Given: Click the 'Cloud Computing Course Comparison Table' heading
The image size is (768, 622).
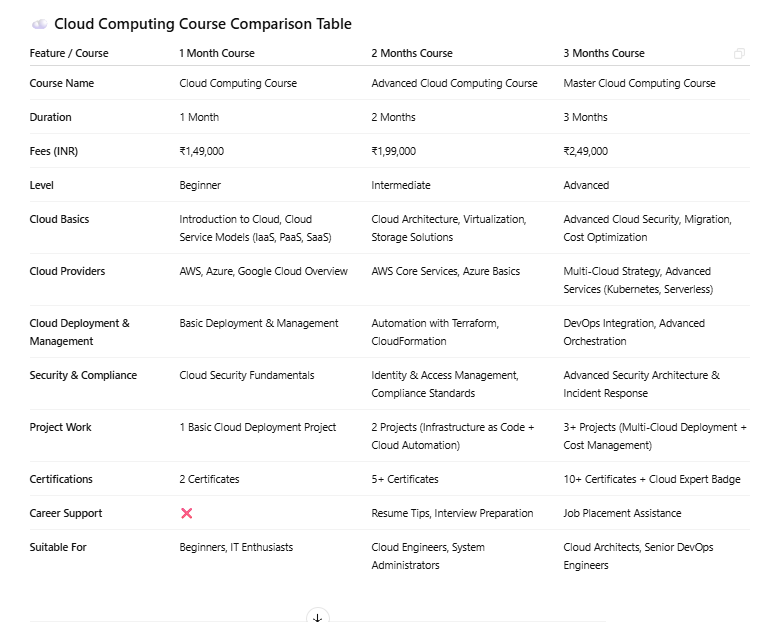Looking at the screenshot, I should 203,24.
